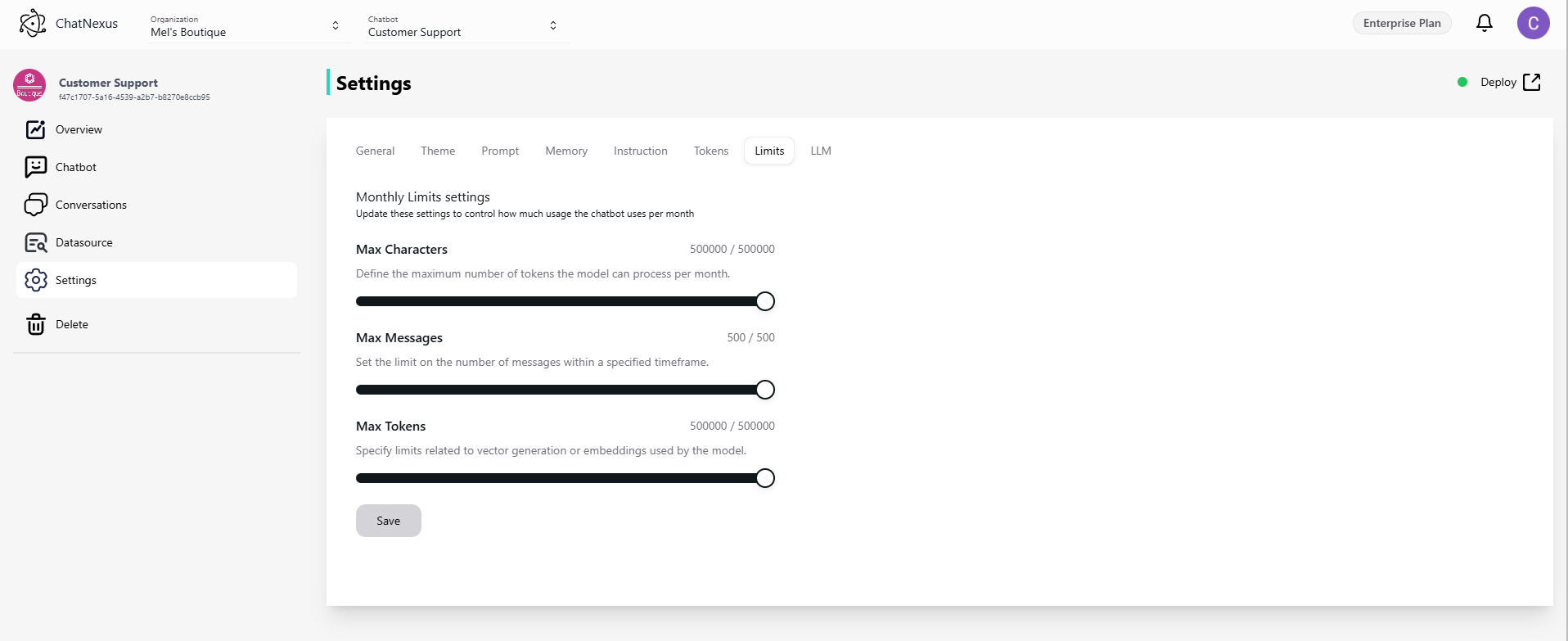Image resolution: width=1568 pixels, height=641 pixels.
Task: Click the 500 / 500 messages value
Action: tap(750, 337)
